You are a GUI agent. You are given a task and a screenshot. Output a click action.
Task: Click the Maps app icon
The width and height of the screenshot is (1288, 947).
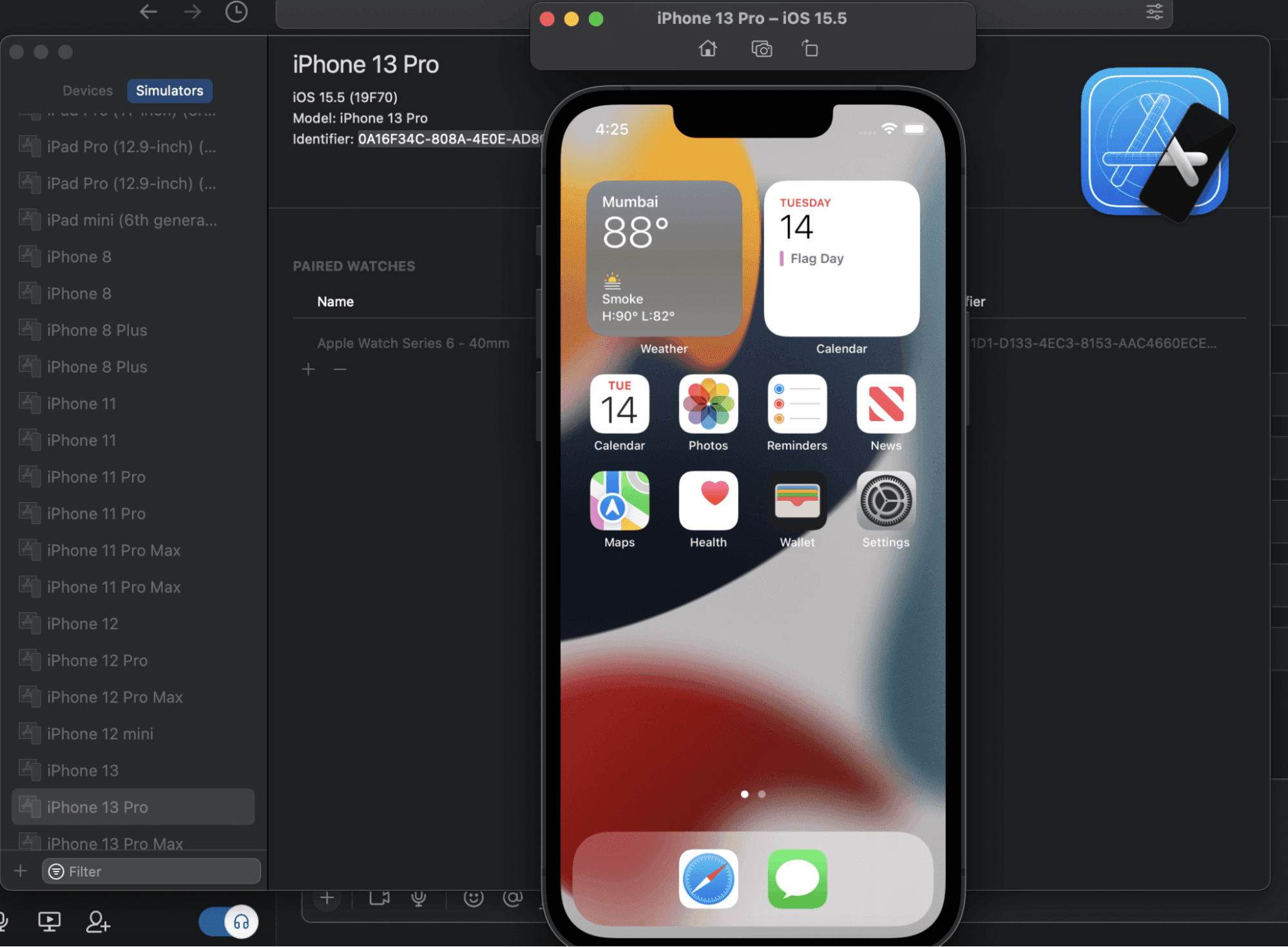tap(619, 502)
